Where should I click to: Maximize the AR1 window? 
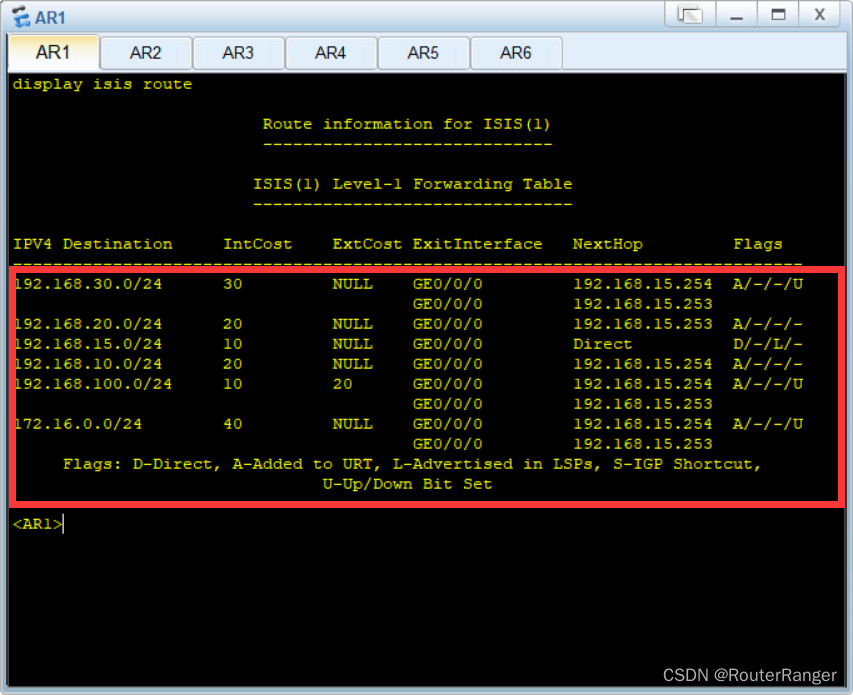click(x=778, y=14)
